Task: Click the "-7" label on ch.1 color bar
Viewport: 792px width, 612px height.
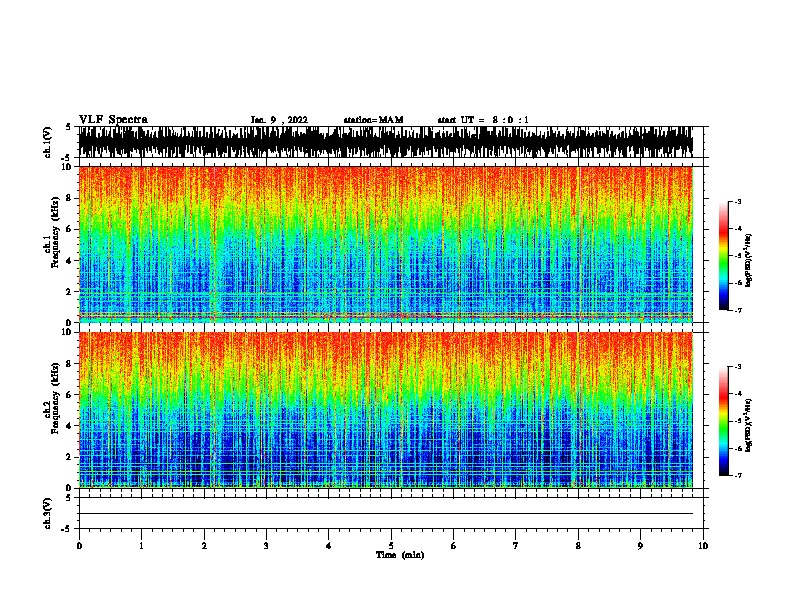Action: [x=738, y=310]
